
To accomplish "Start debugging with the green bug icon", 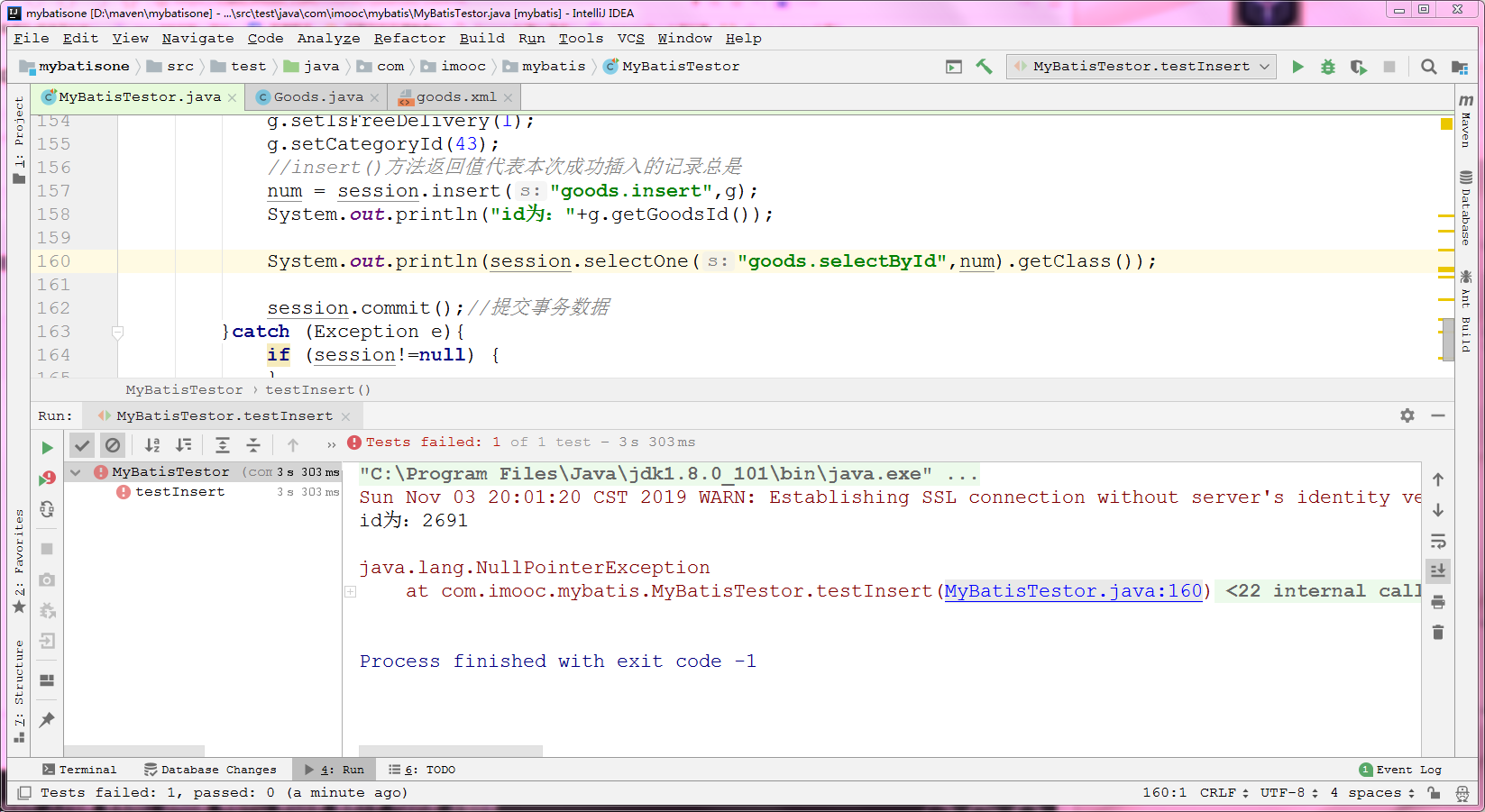I will tap(1328, 67).
